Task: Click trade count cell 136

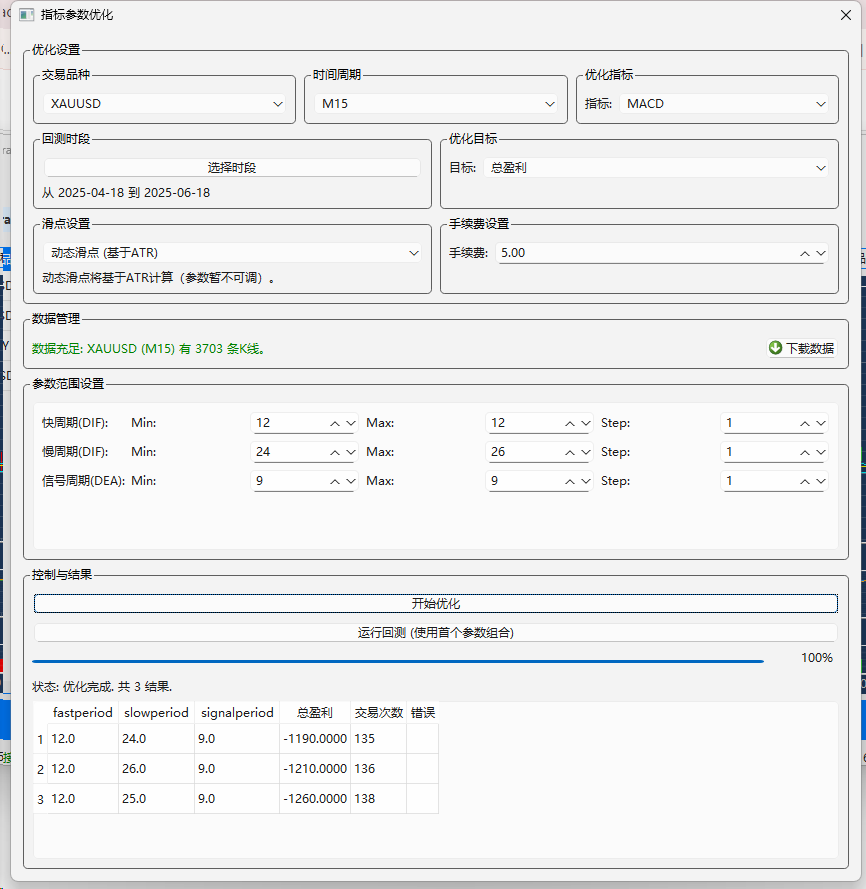Action: tap(379, 769)
